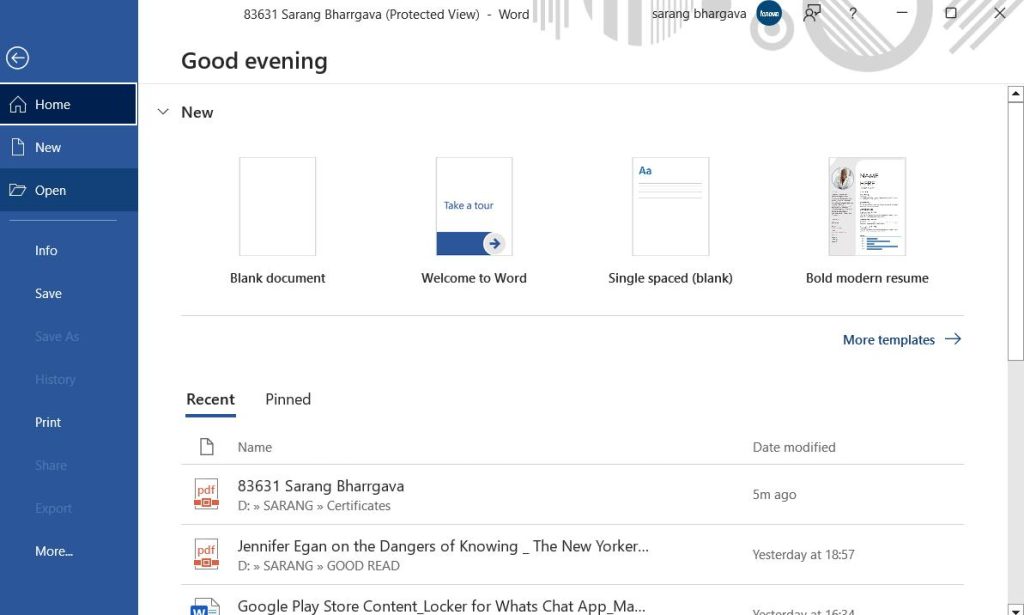The width and height of the screenshot is (1024, 615).
Task: Click the Open folder icon
Action: (x=17, y=190)
